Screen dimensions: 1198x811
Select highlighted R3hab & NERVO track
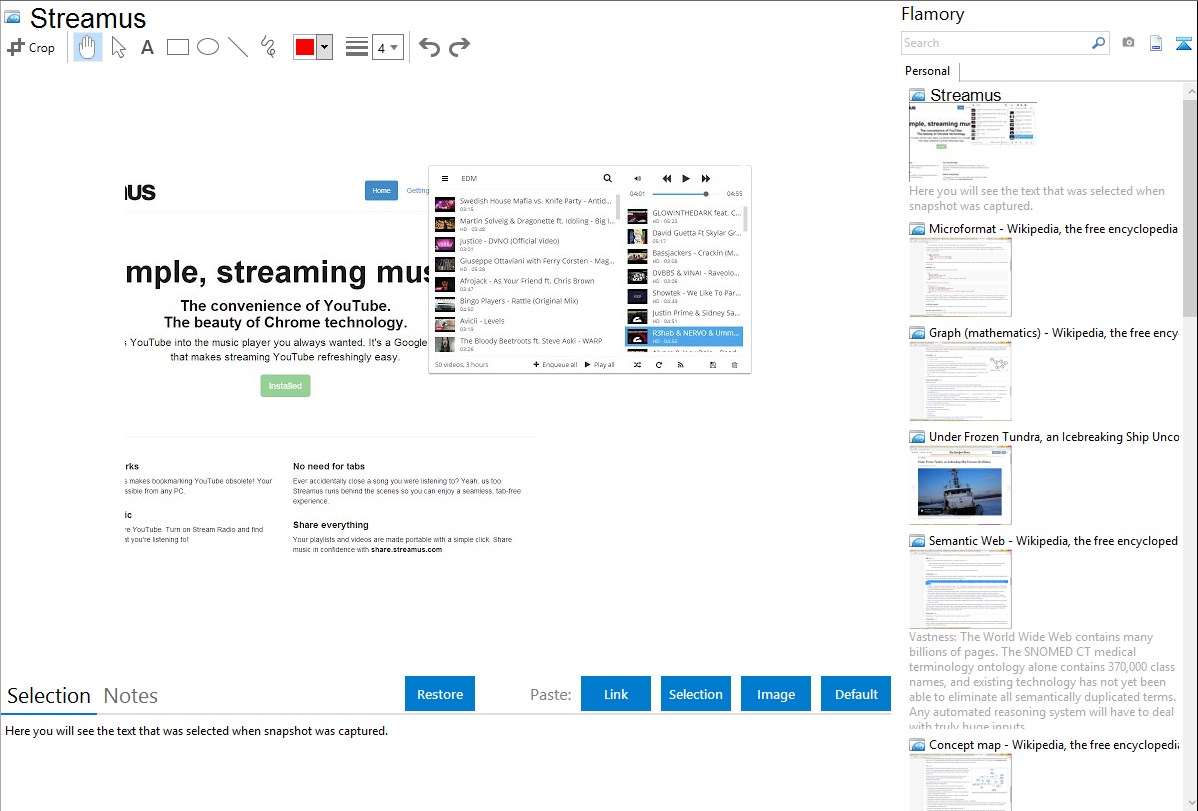tap(684, 336)
